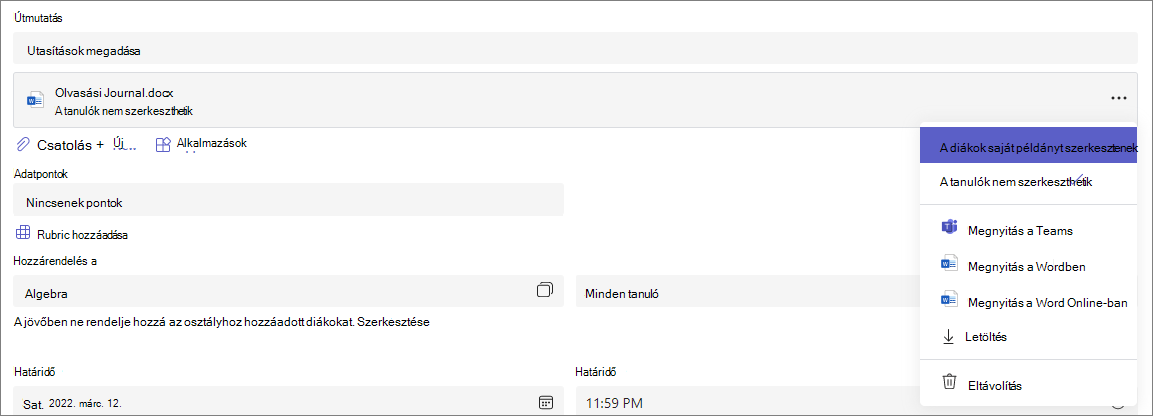Open the Nincsenek pontok points field
Viewport: 1153px width, 416px height.
click(x=288, y=200)
